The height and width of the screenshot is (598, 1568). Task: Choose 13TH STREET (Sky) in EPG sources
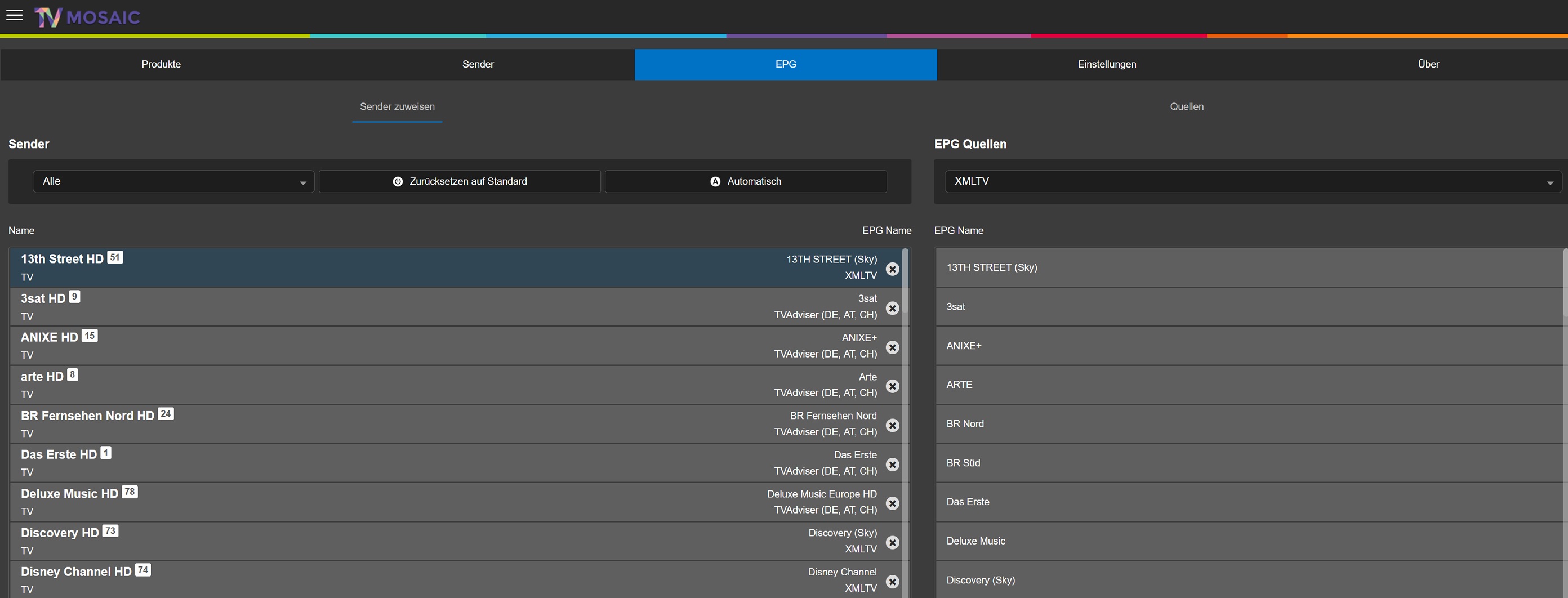click(x=1249, y=267)
